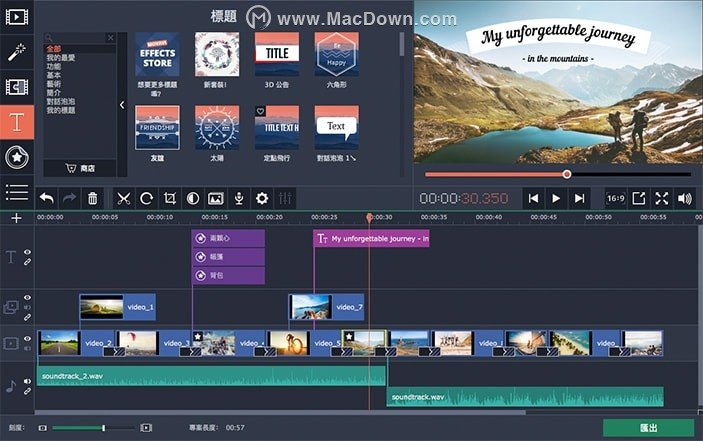Image resolution: width=703 pixels, height=441 pixels.
Task: Select the 對話泡泡 category
Action: point(61,101)
